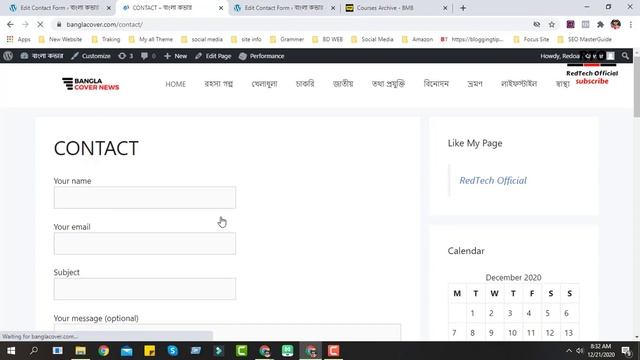Close the CONTACT browser tab
This screenshot has height=360, width=640.
(221, 8)
